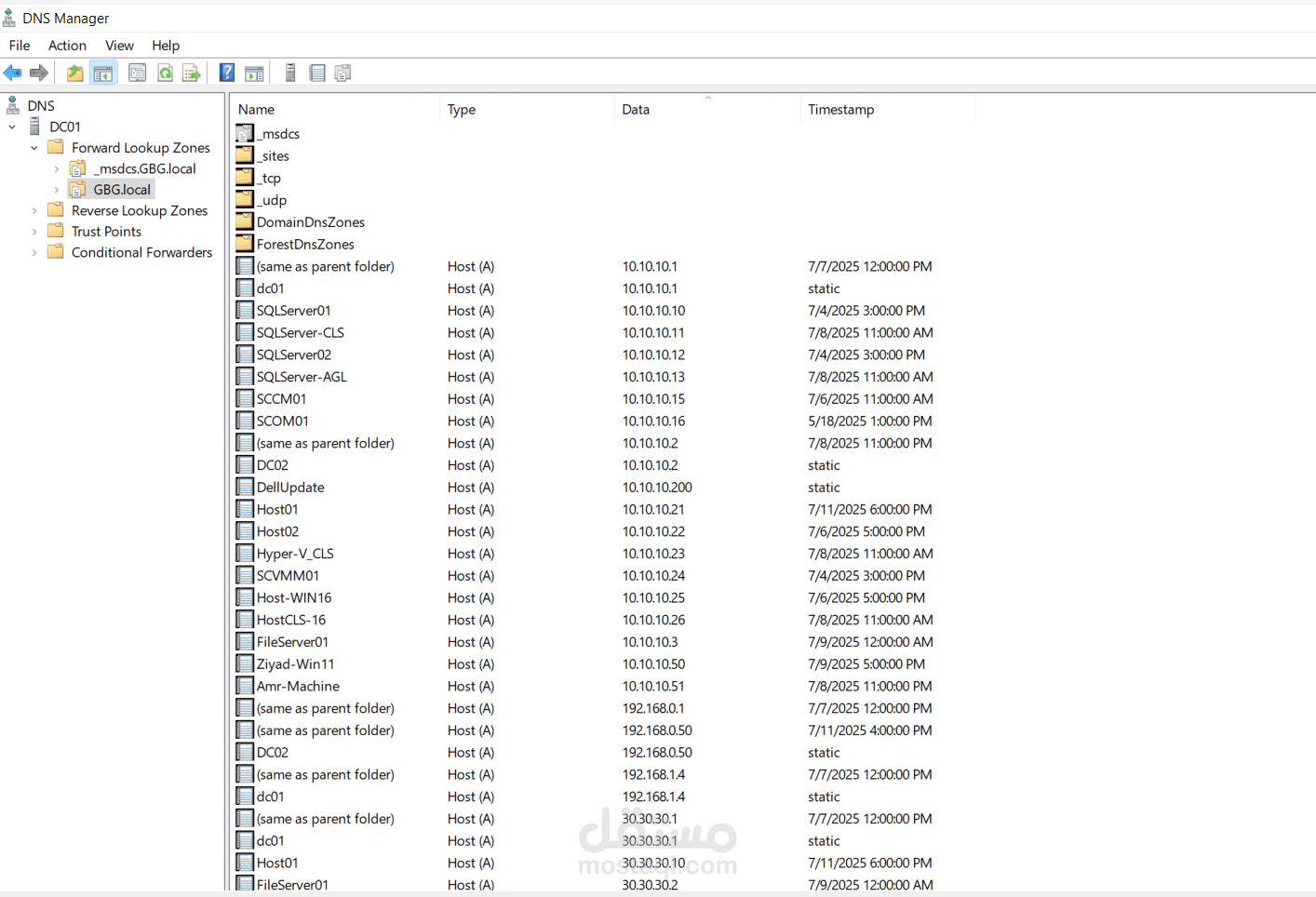The width and height of the screenshot is (1316, 897).
Task: Sort records by the Data column header
Action: click(636, 110)
